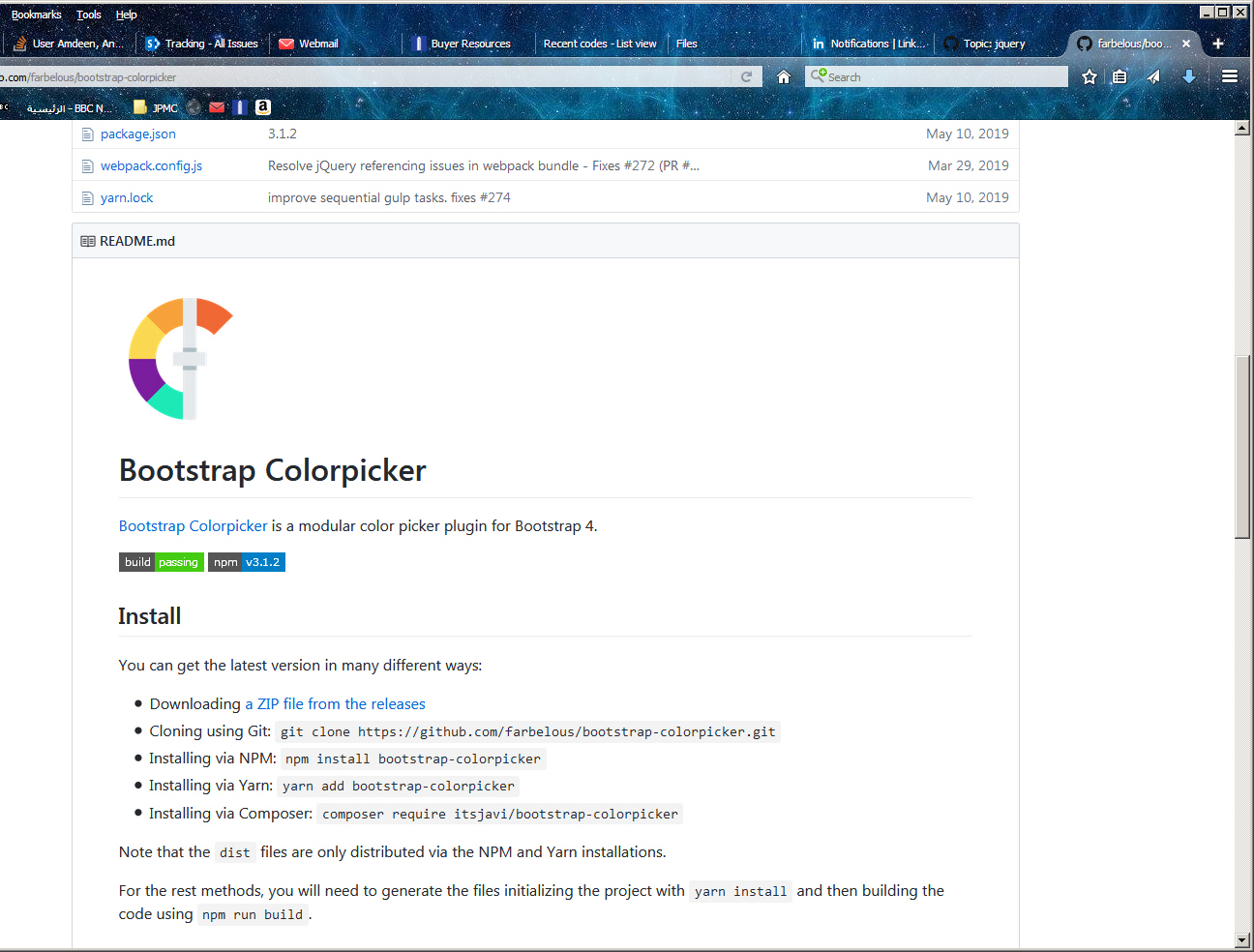Image resolution: width=1254 pixels, height=952 pixels.
Task: Close the farbelous/bootstrap-colorpicker tab
Action: click(1186, 44)
